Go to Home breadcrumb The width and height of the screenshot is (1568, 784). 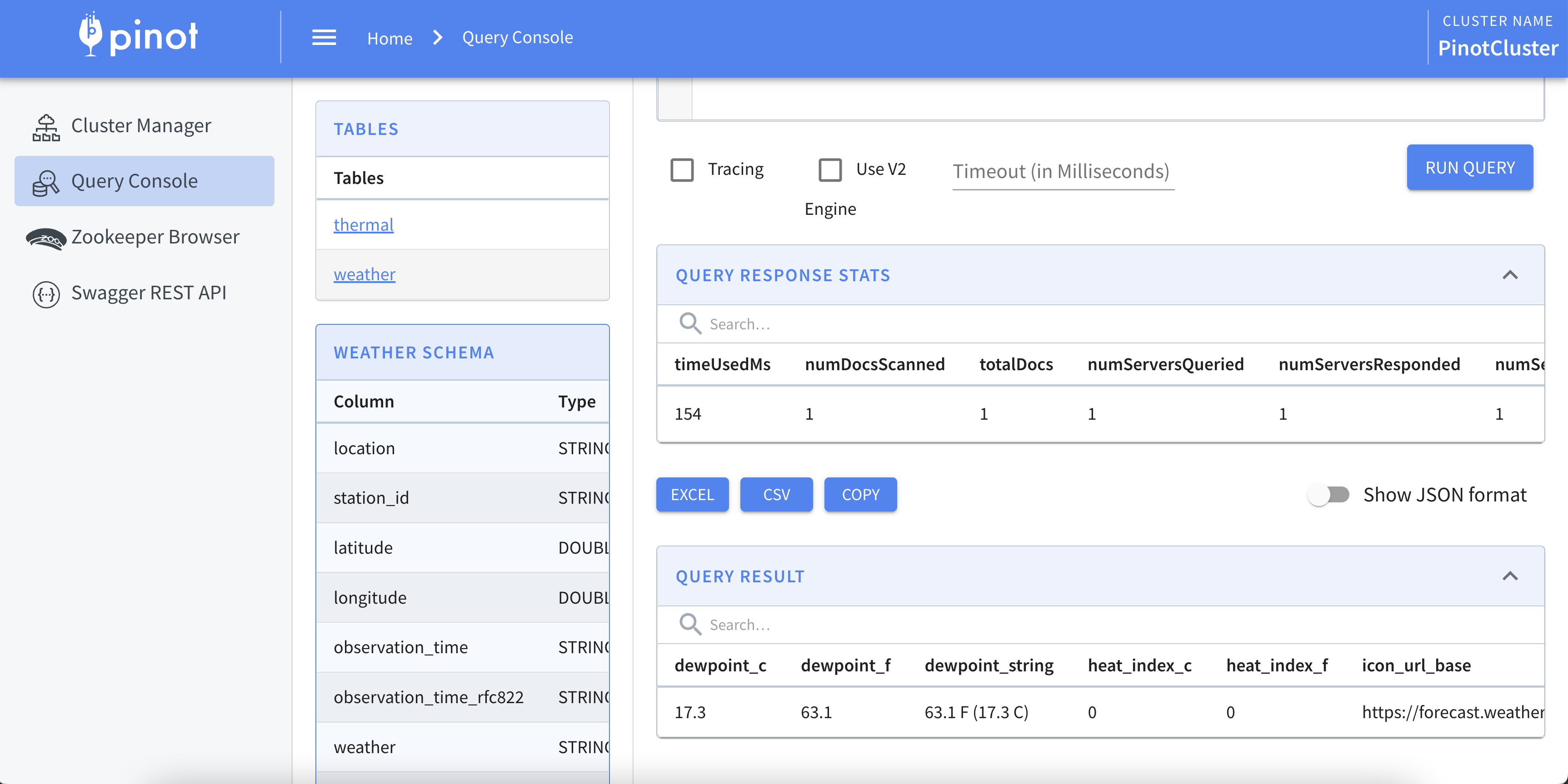pyautogui.click(x=390, y=38)
